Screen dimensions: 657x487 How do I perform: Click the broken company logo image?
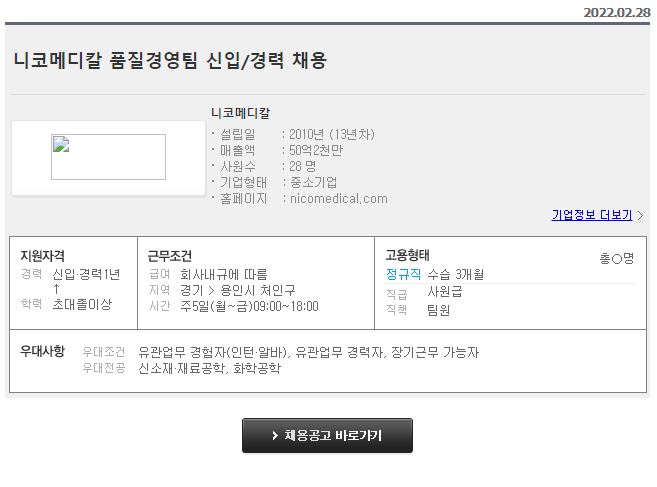click(x=109, y=157)
